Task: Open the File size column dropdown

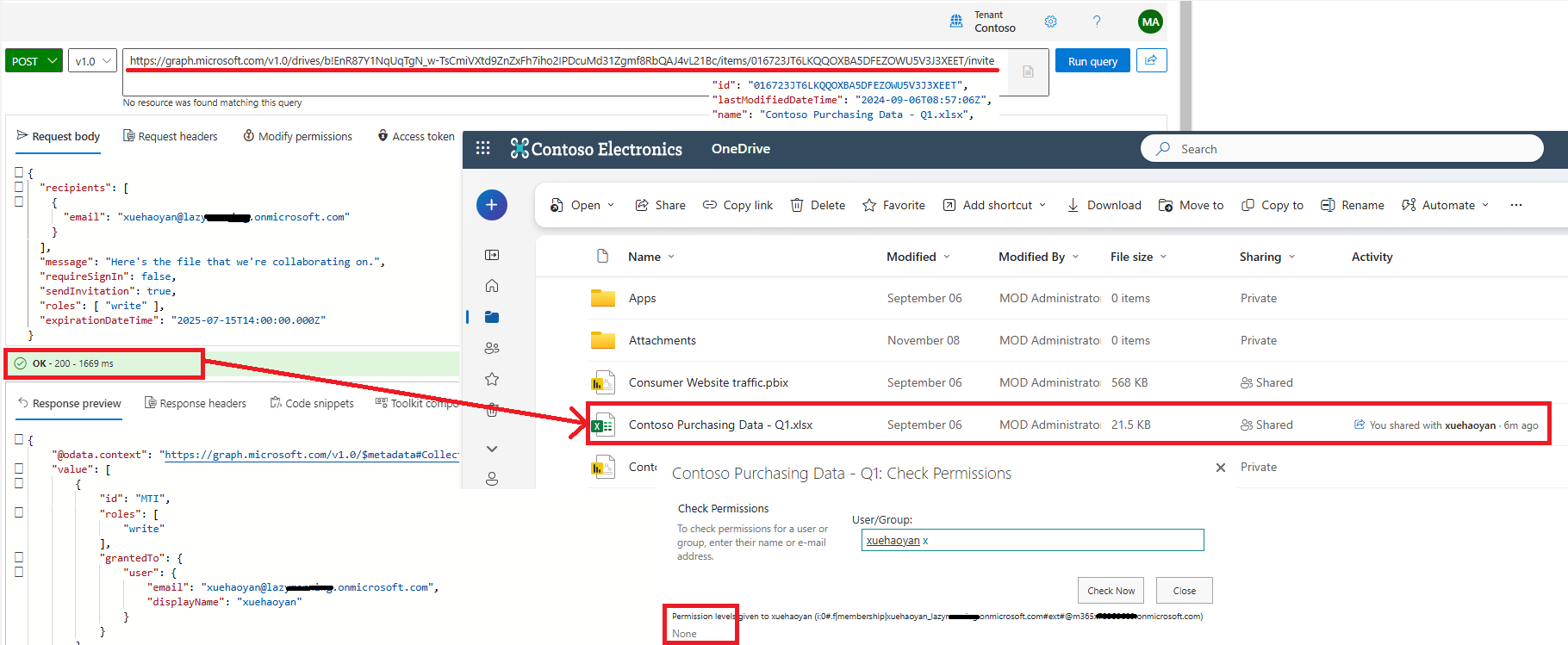Action: point(1163,257)
